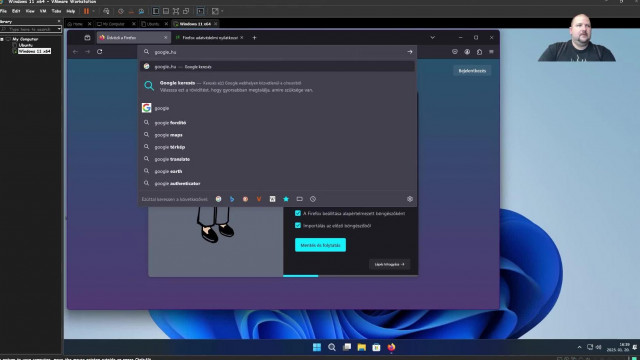
Task: Select Windows 11 x64 in library tree
Action: tap(34, 51)
